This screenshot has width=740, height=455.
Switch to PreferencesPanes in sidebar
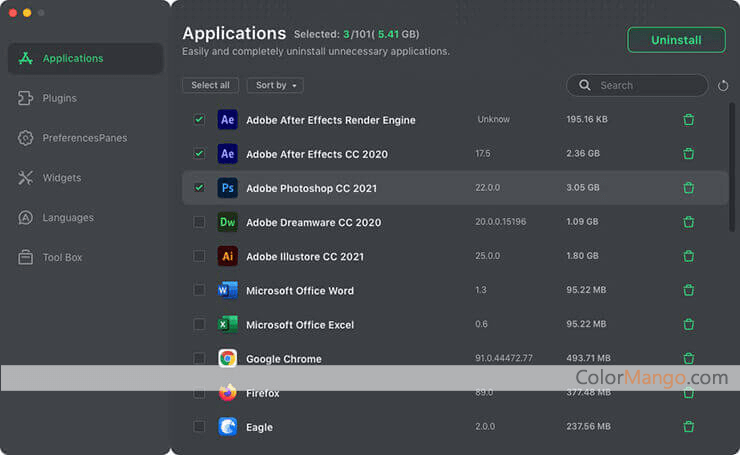[84, 138]
